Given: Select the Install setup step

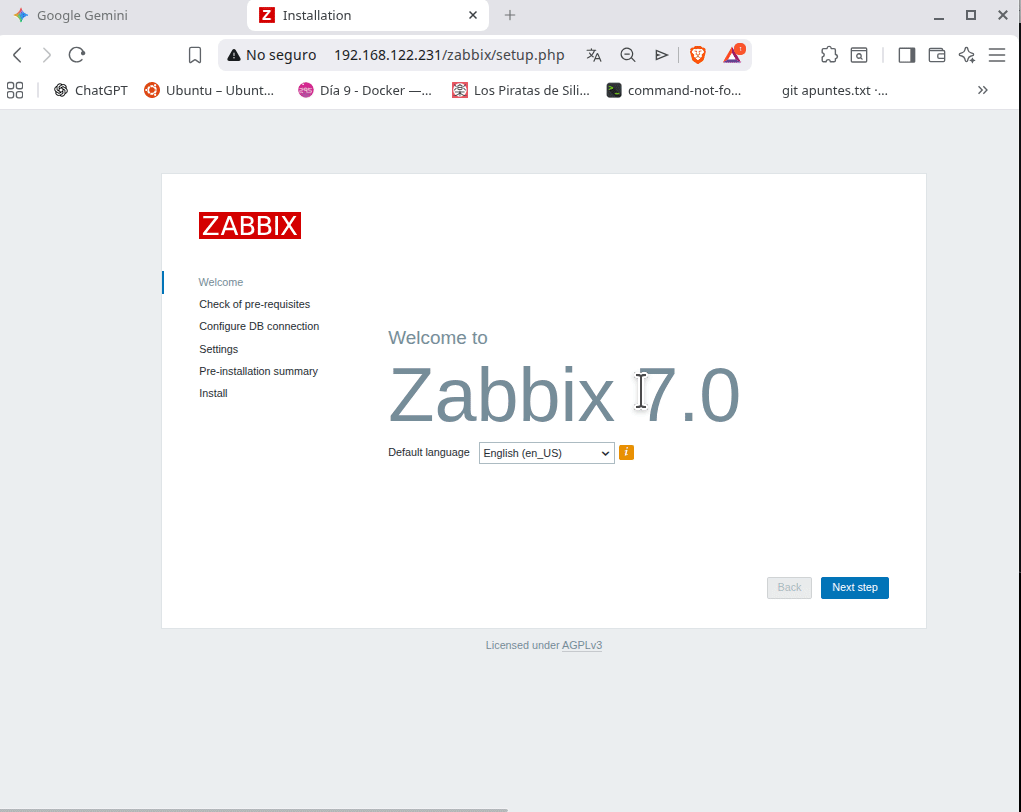Looking at the screenshot, I should point(213,393).
